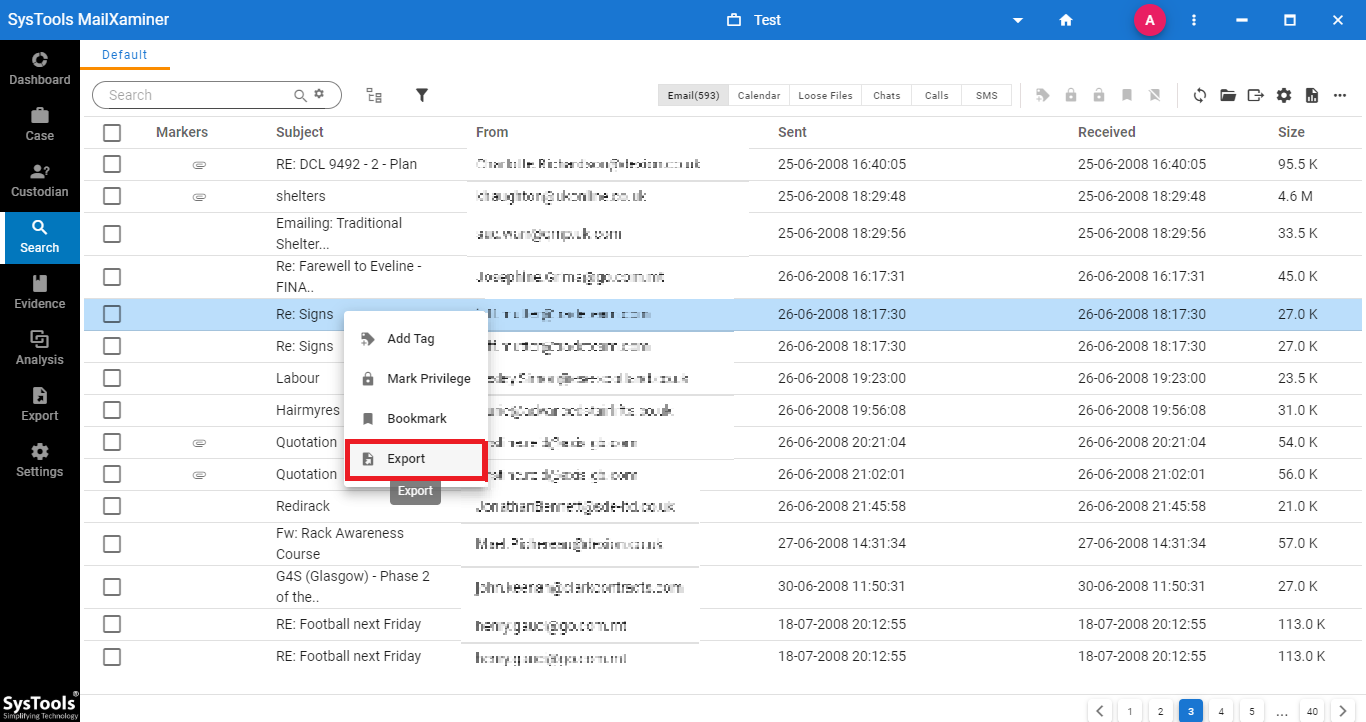Go to page 2
1366x722 pixels.
tap(1160, 711)
